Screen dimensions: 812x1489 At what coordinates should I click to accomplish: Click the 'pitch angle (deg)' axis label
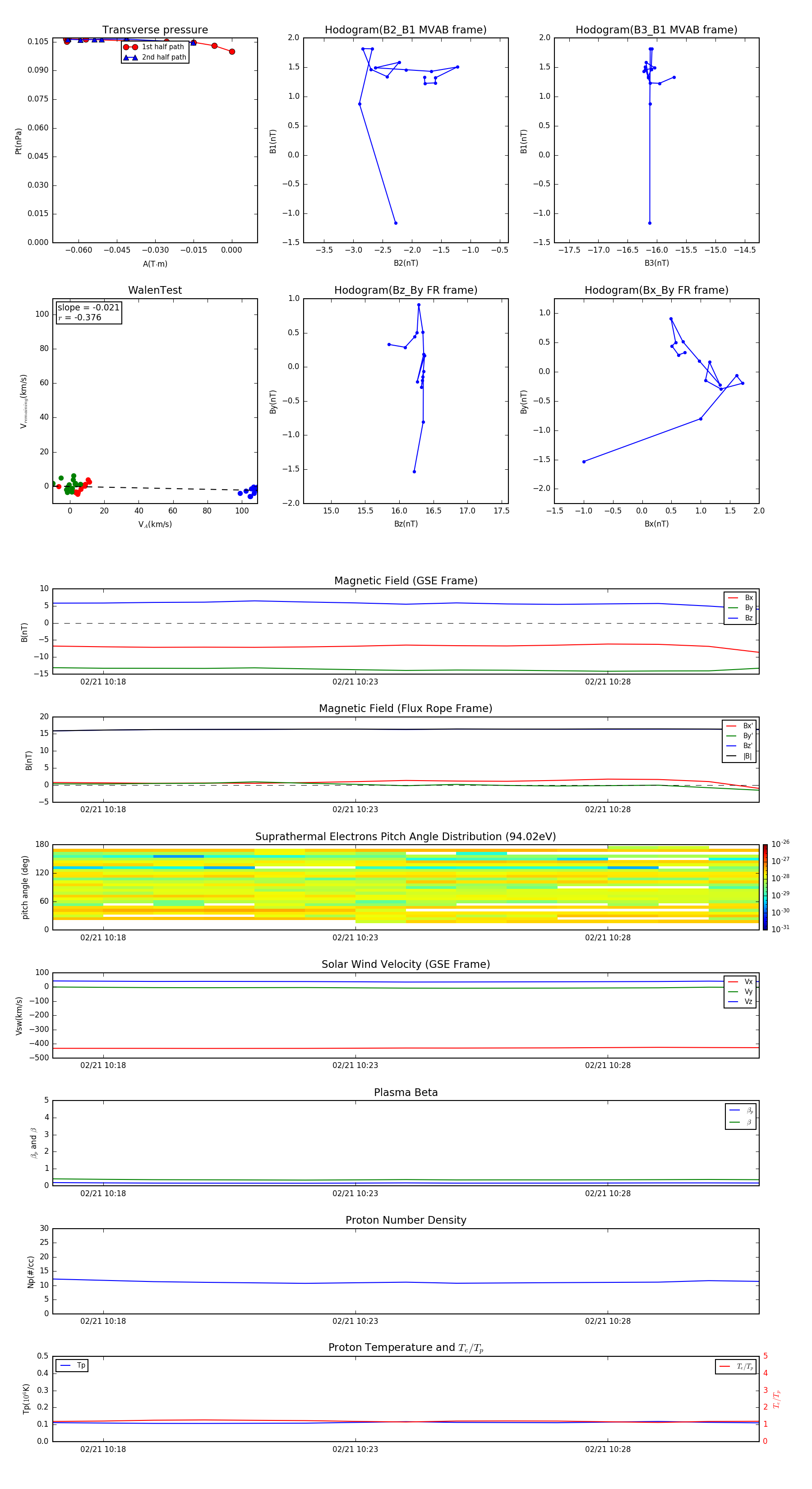pos(25,887)
